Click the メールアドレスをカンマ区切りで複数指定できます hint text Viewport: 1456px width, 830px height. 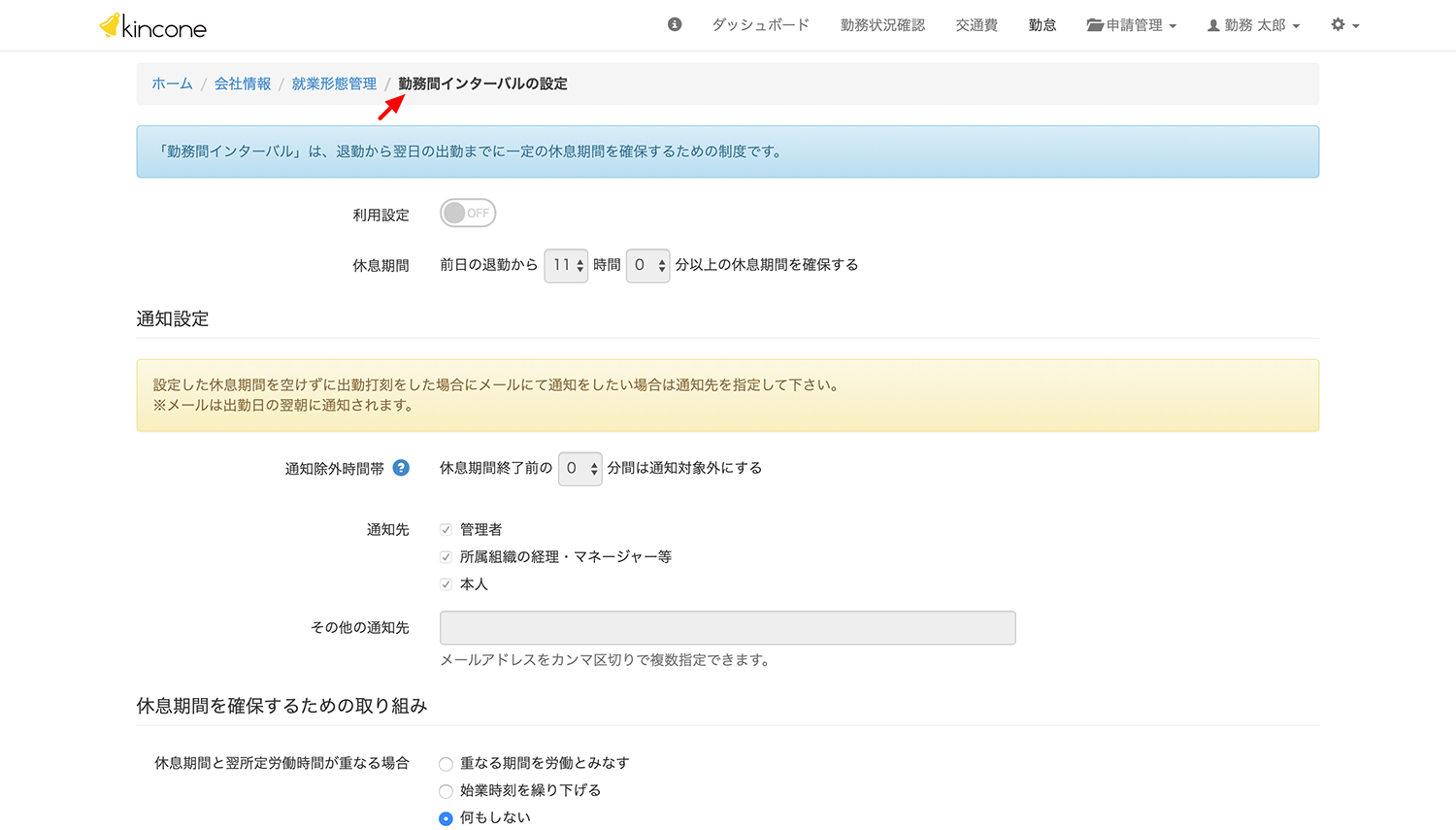point(608,660)
